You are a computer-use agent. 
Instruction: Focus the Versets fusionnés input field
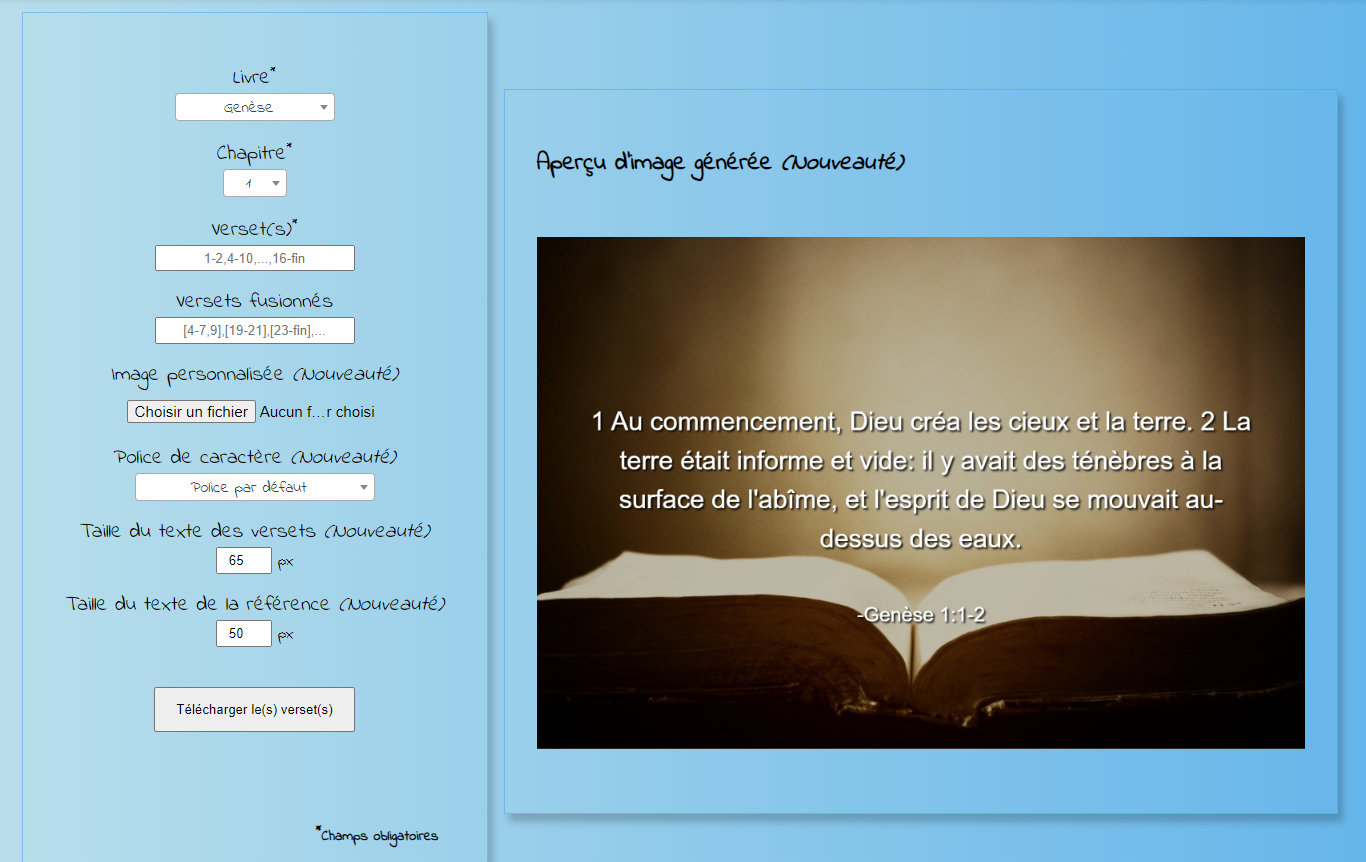(x=254, y=330)
